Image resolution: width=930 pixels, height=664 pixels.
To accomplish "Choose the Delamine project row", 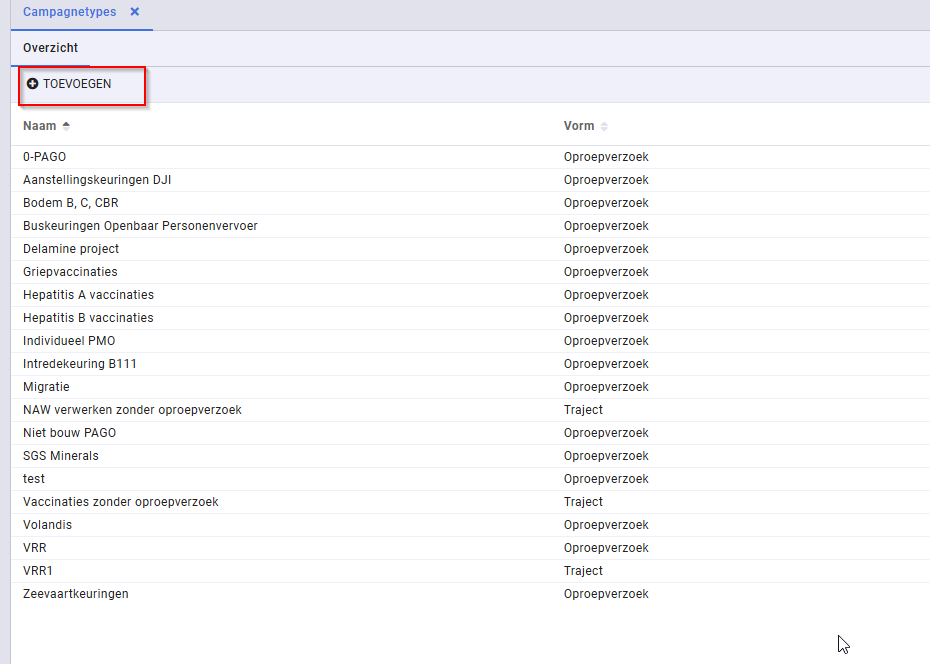I will click(x=470, y=249).
